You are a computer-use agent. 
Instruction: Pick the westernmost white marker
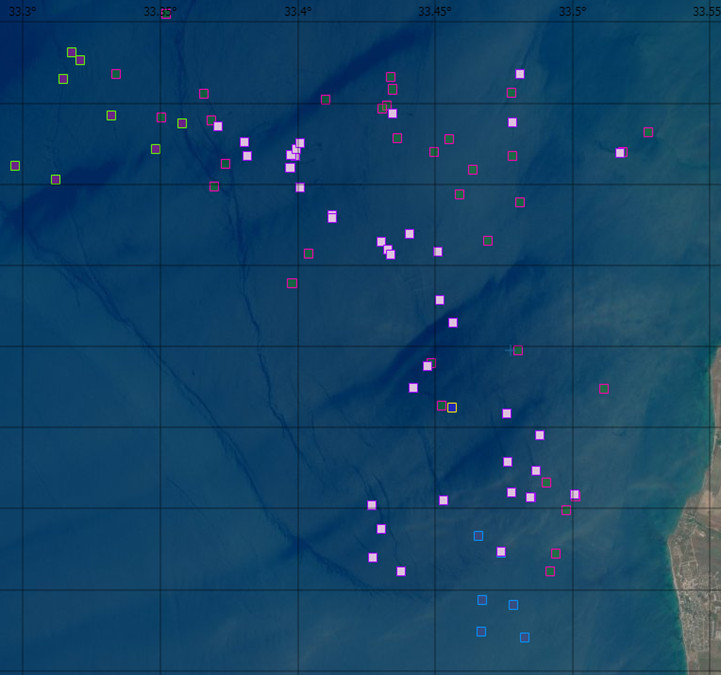pos(218,126)
